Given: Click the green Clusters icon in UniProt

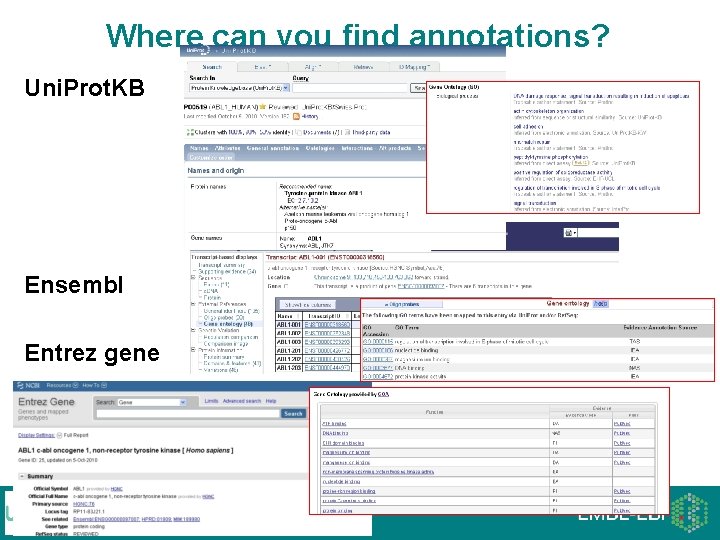Looking at the screenshot, I should click(x=190, y=132).
